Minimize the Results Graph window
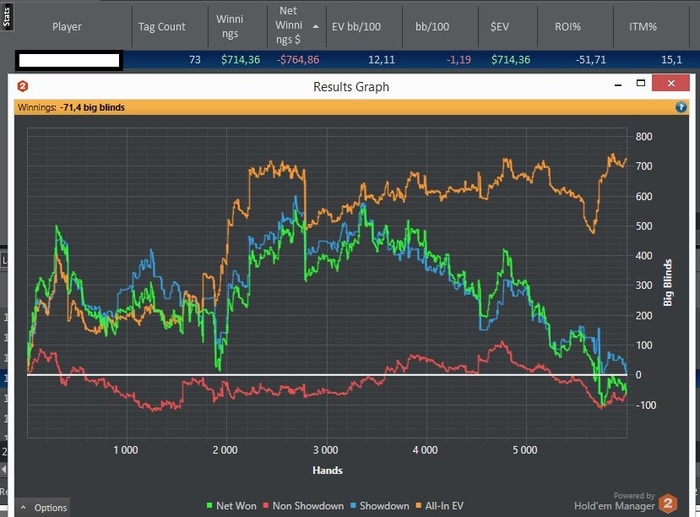This screenshot has width=700, height=517. (618, 84)
